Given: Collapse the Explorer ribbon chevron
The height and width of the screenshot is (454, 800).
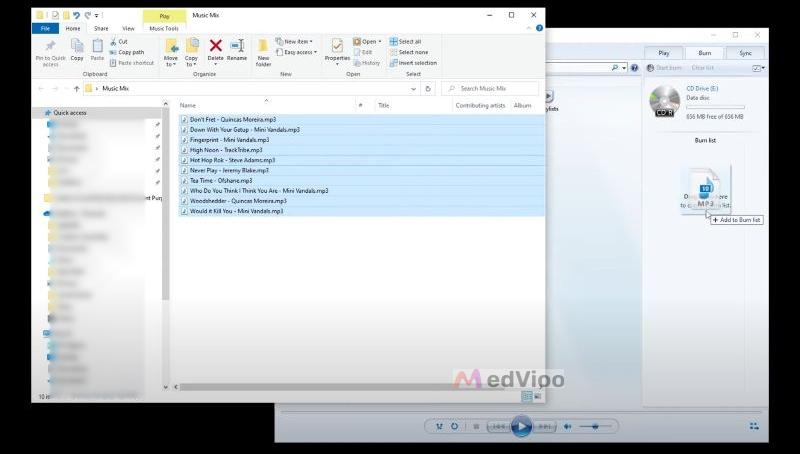Looking at the screenshot, I should pos(529,28).
